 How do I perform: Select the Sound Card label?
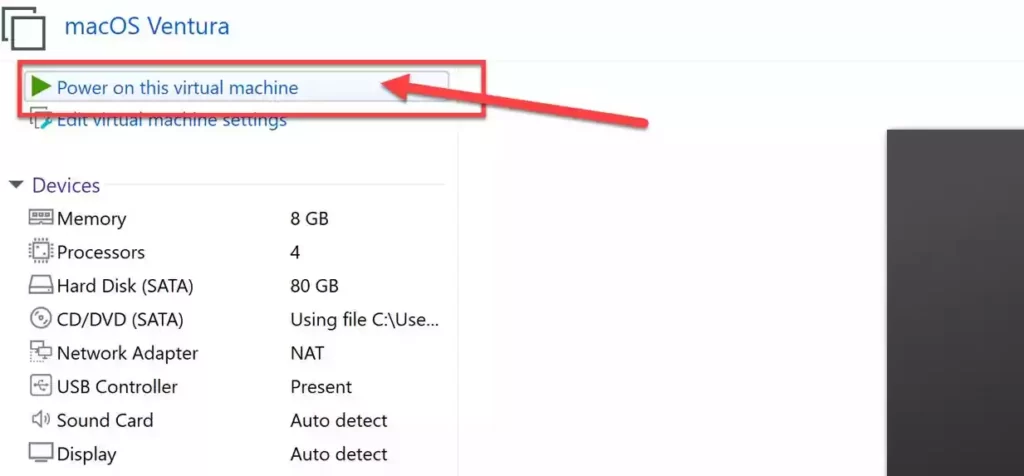pyautogui.click(x=105, y=420)
